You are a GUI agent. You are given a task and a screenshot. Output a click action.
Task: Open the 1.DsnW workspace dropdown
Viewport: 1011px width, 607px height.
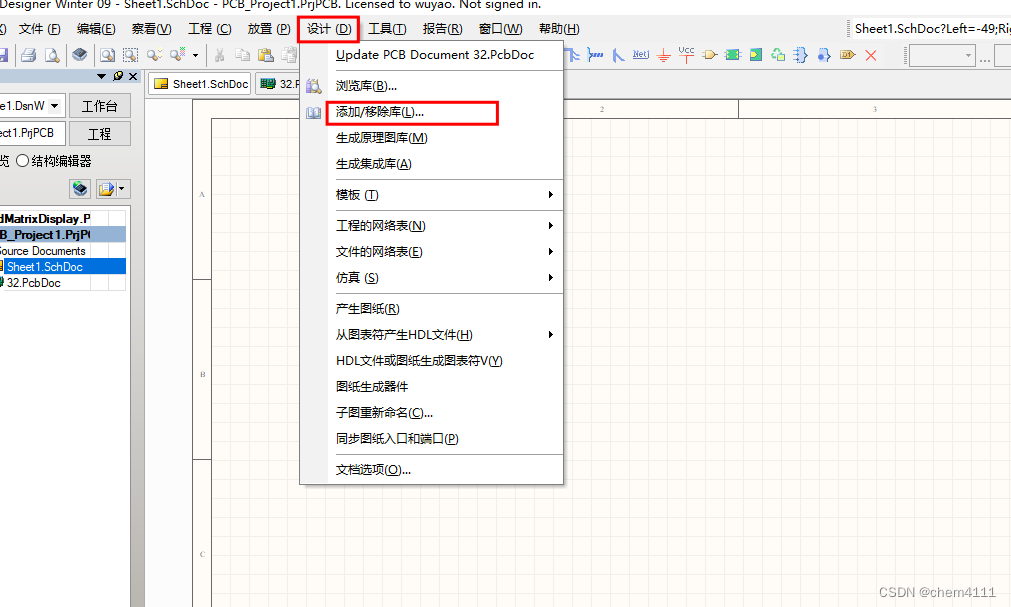[x=53, y=105]
